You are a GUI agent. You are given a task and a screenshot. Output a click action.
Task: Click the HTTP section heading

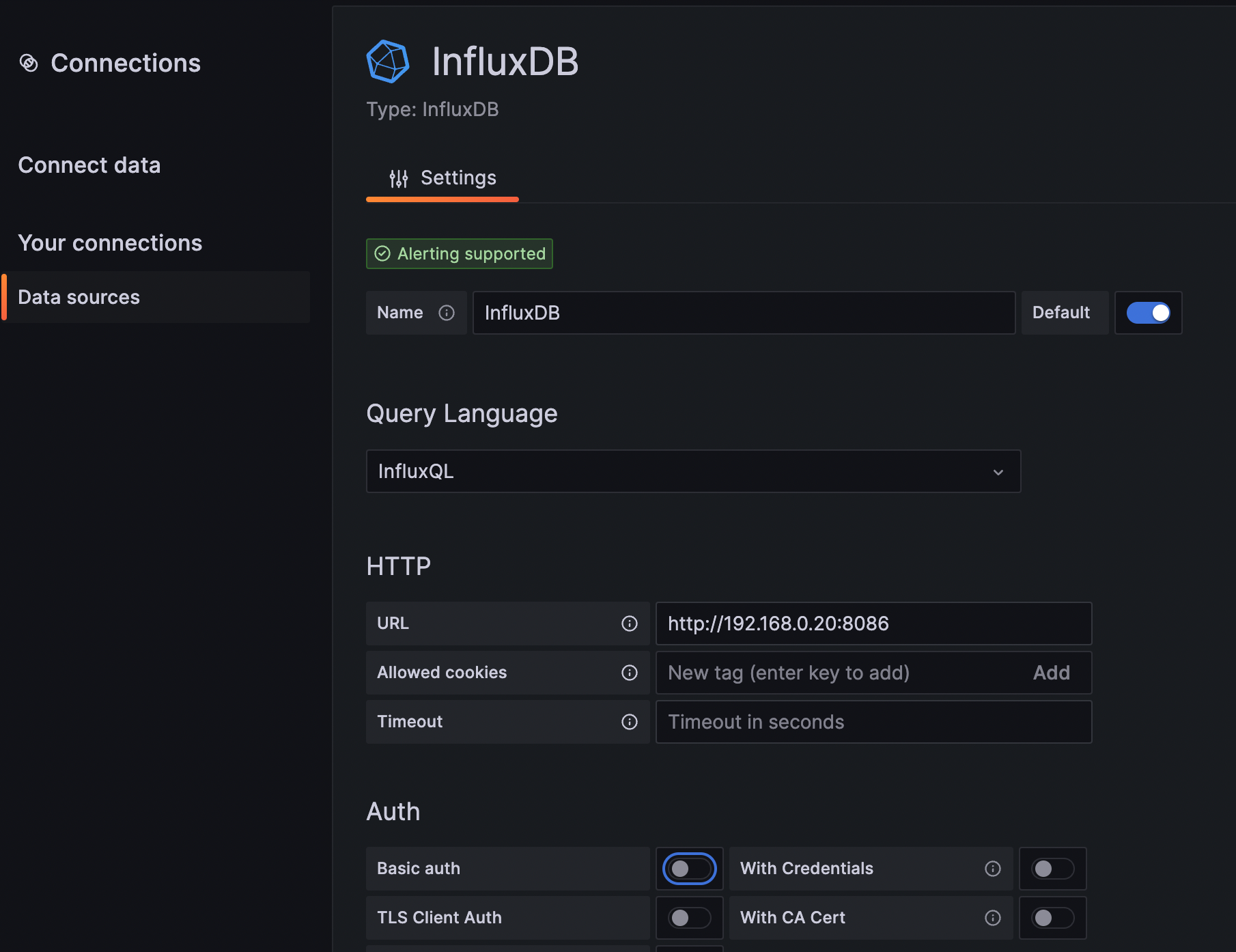399,566
